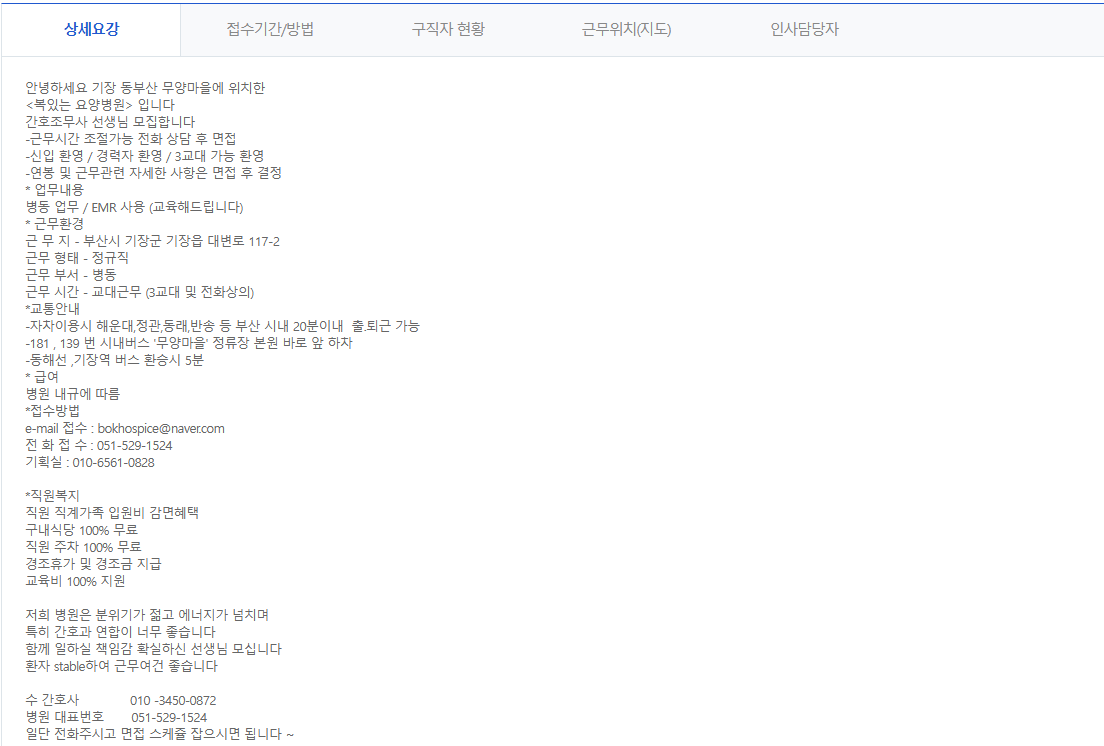Click the *교통안내 heading
The height and width of the screenshot is (746, 1104).
53,309
